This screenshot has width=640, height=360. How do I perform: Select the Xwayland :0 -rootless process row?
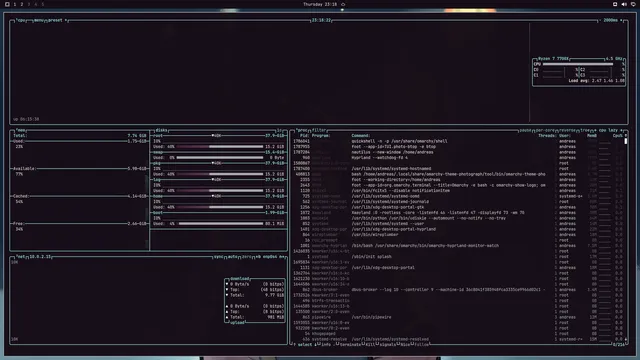pyautogui.click(x=457, y=213)
